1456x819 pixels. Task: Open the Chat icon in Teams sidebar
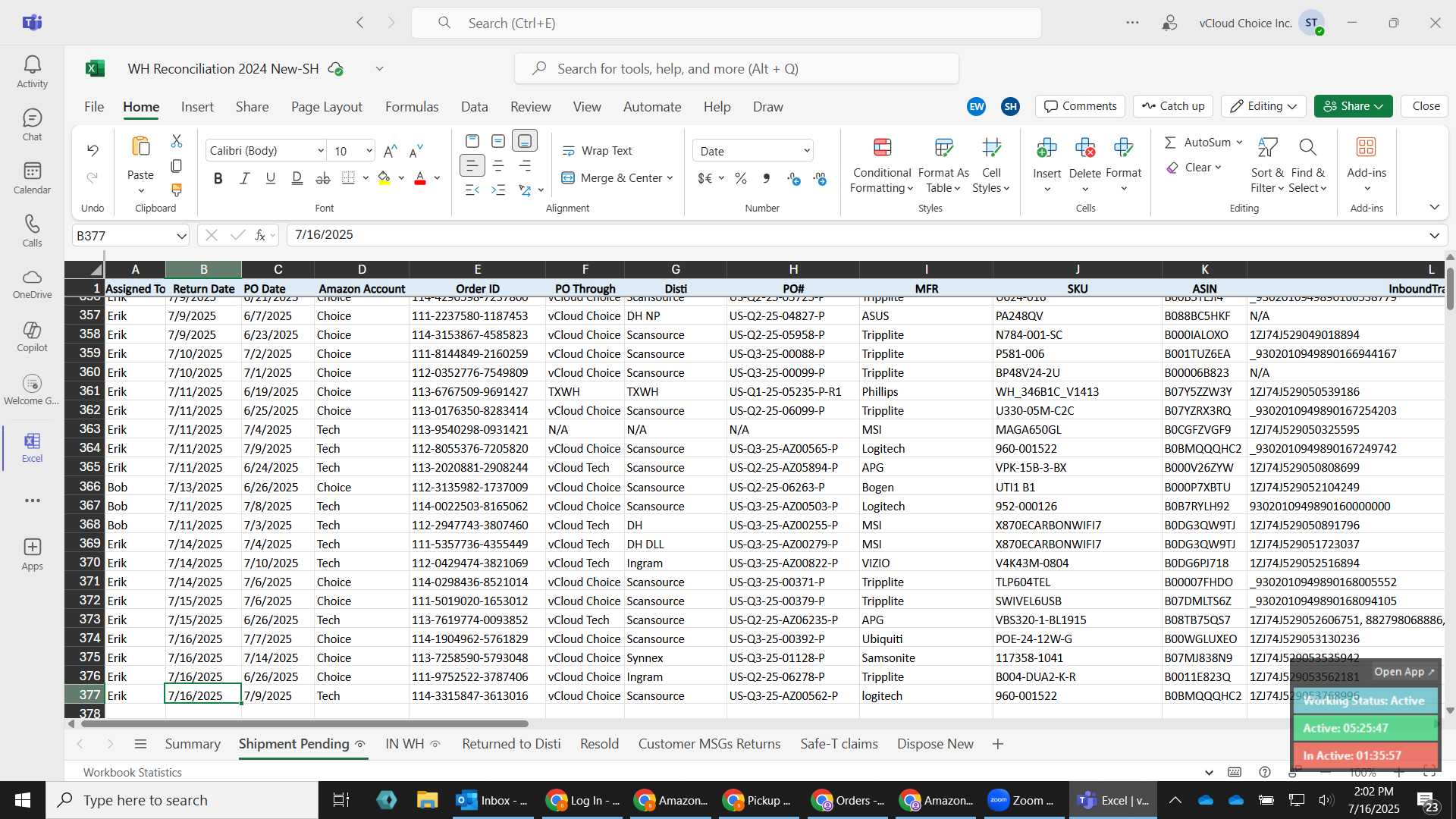[x=32, y=125]
